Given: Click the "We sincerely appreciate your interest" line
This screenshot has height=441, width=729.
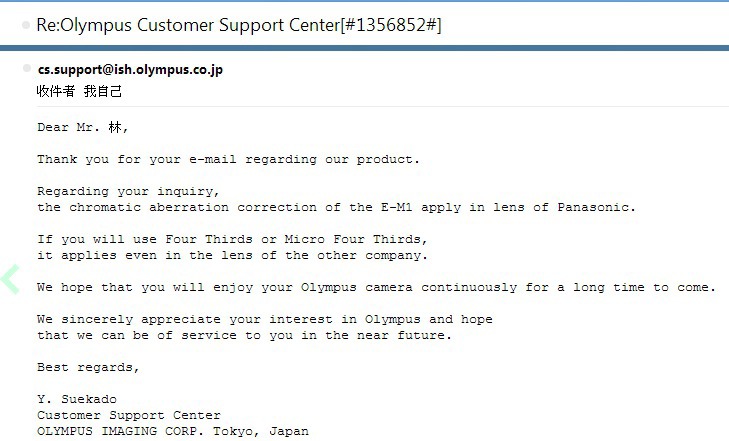Looking at the screenshot, I should point(265,319).
